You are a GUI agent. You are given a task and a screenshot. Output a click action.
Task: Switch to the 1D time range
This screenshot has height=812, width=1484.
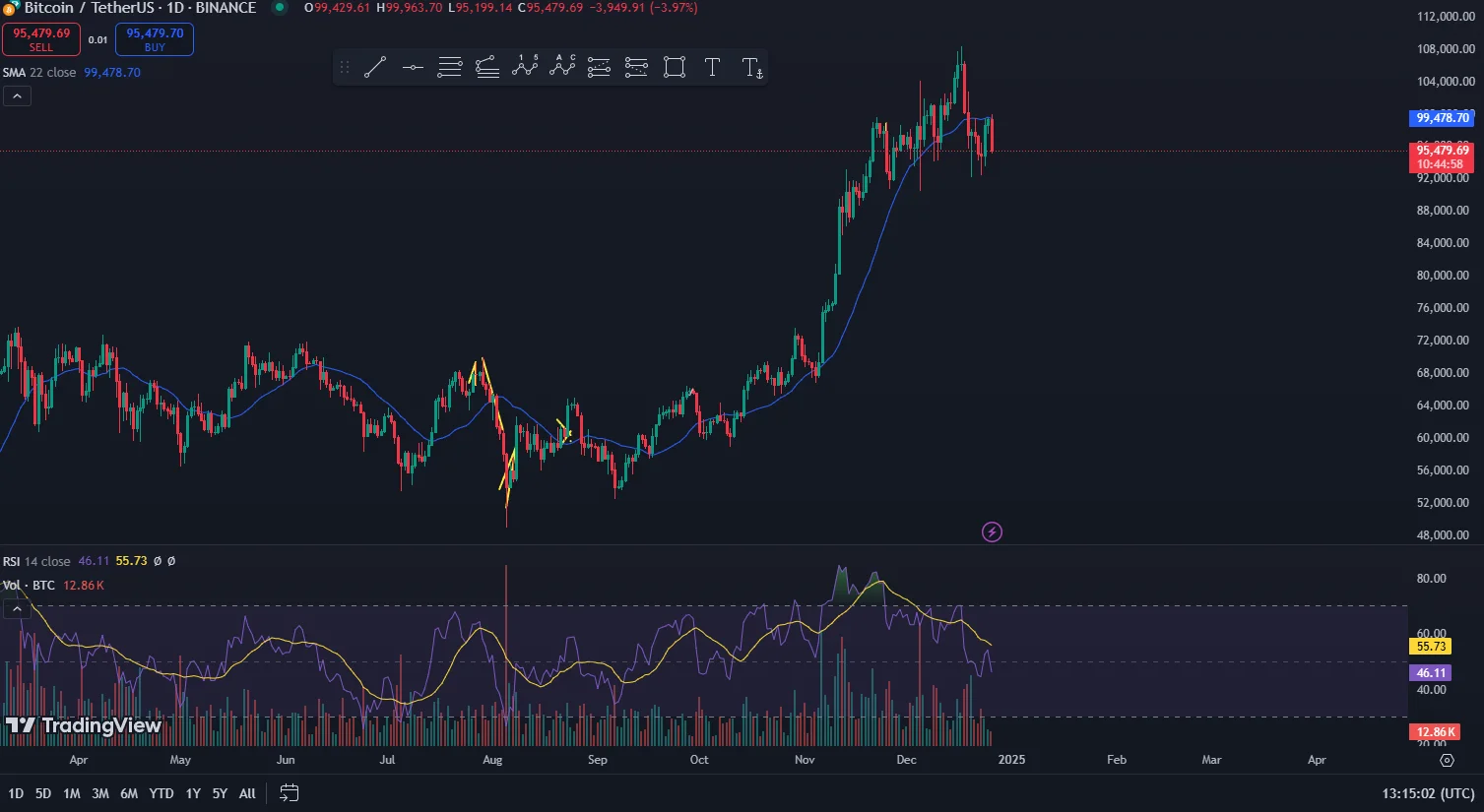[x=16, y=793]
